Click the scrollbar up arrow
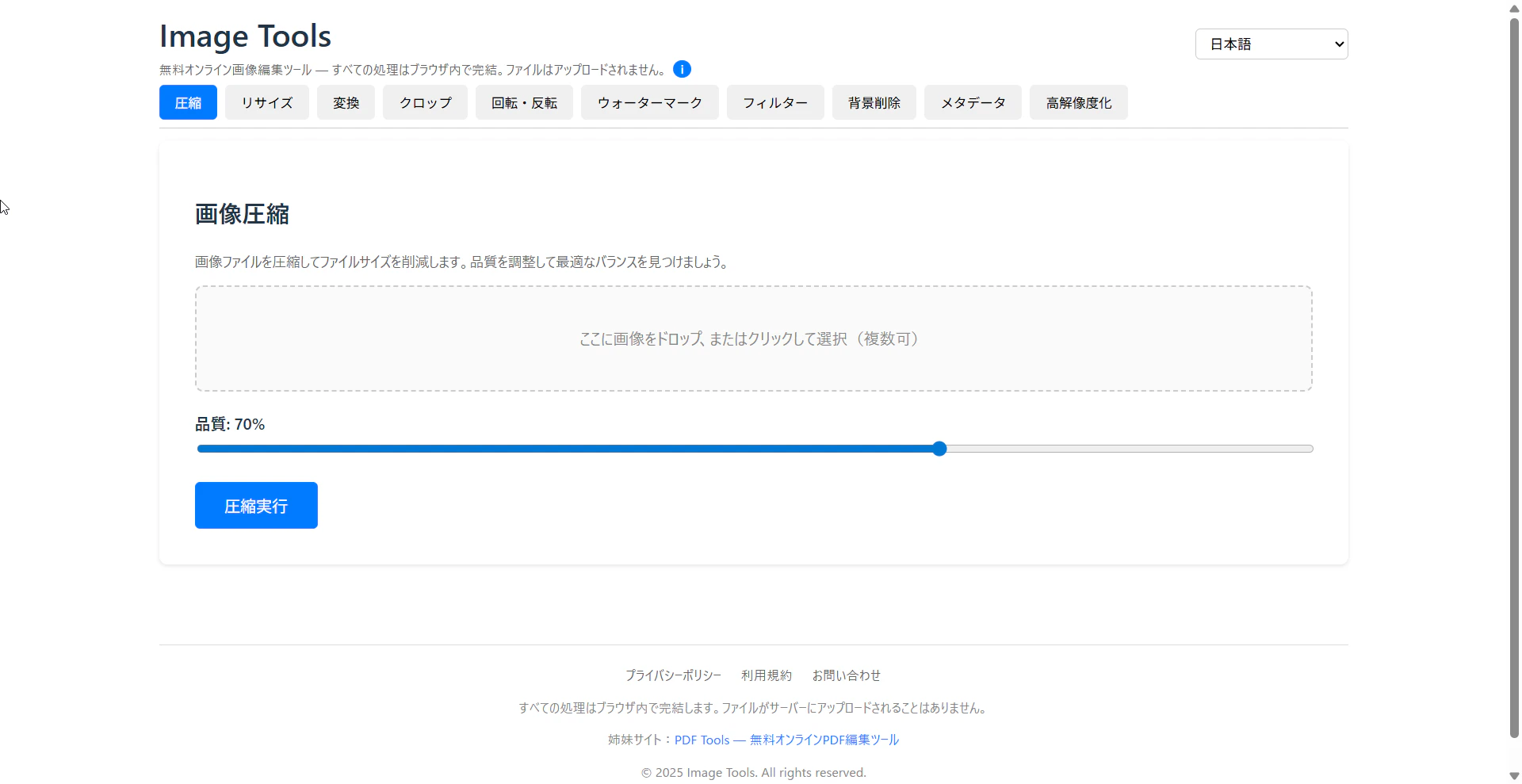Screen dimensions: 1522x784 pyautogui.click(x=1514, y=8)
